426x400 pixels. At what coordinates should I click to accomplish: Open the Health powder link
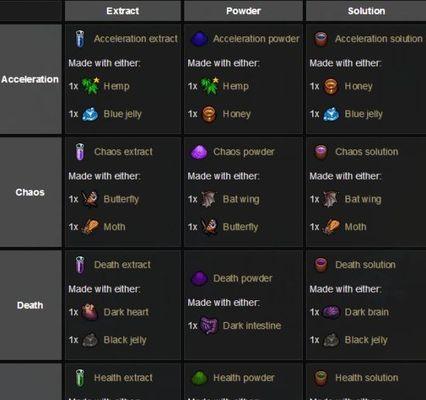pos(244,378)
